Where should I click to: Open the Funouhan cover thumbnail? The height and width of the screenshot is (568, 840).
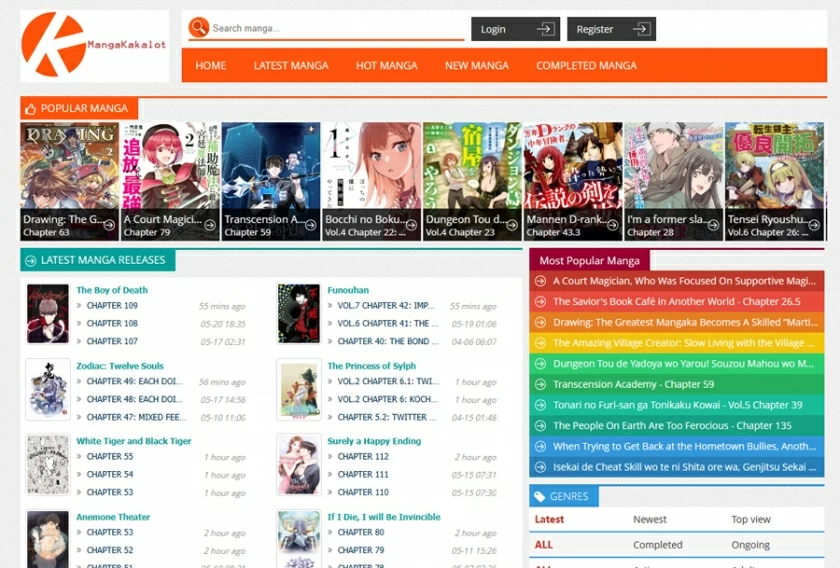coord(299,313)
